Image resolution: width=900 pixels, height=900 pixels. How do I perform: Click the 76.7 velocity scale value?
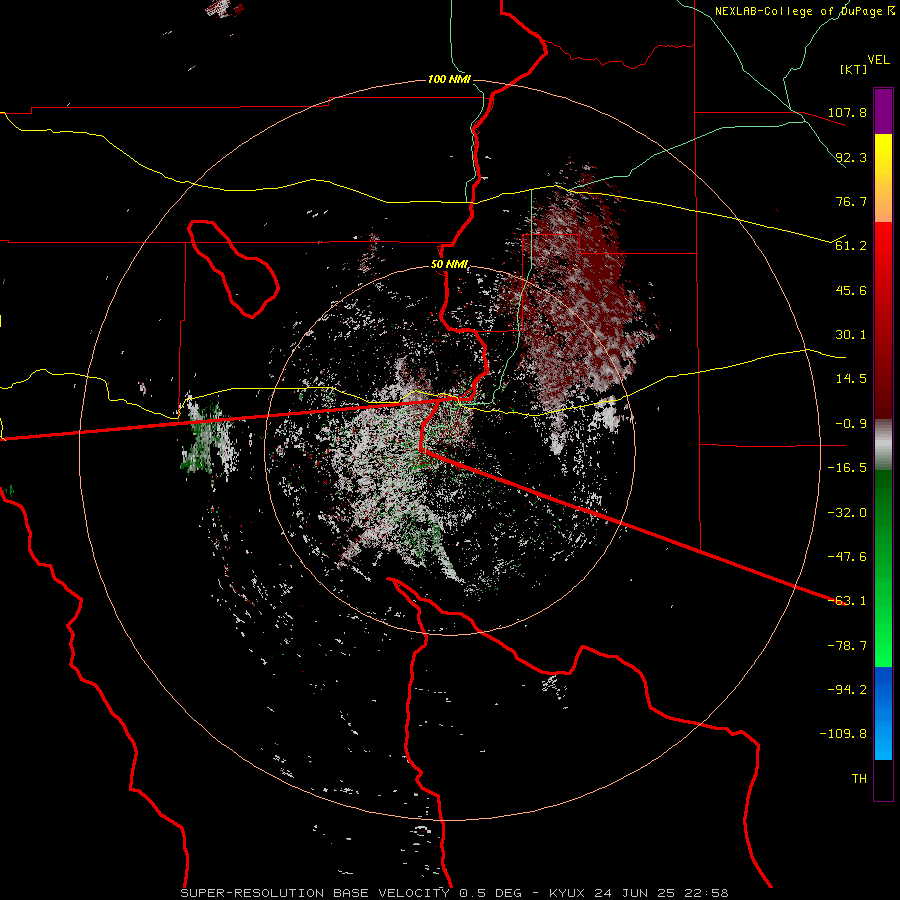click(851, 201)
